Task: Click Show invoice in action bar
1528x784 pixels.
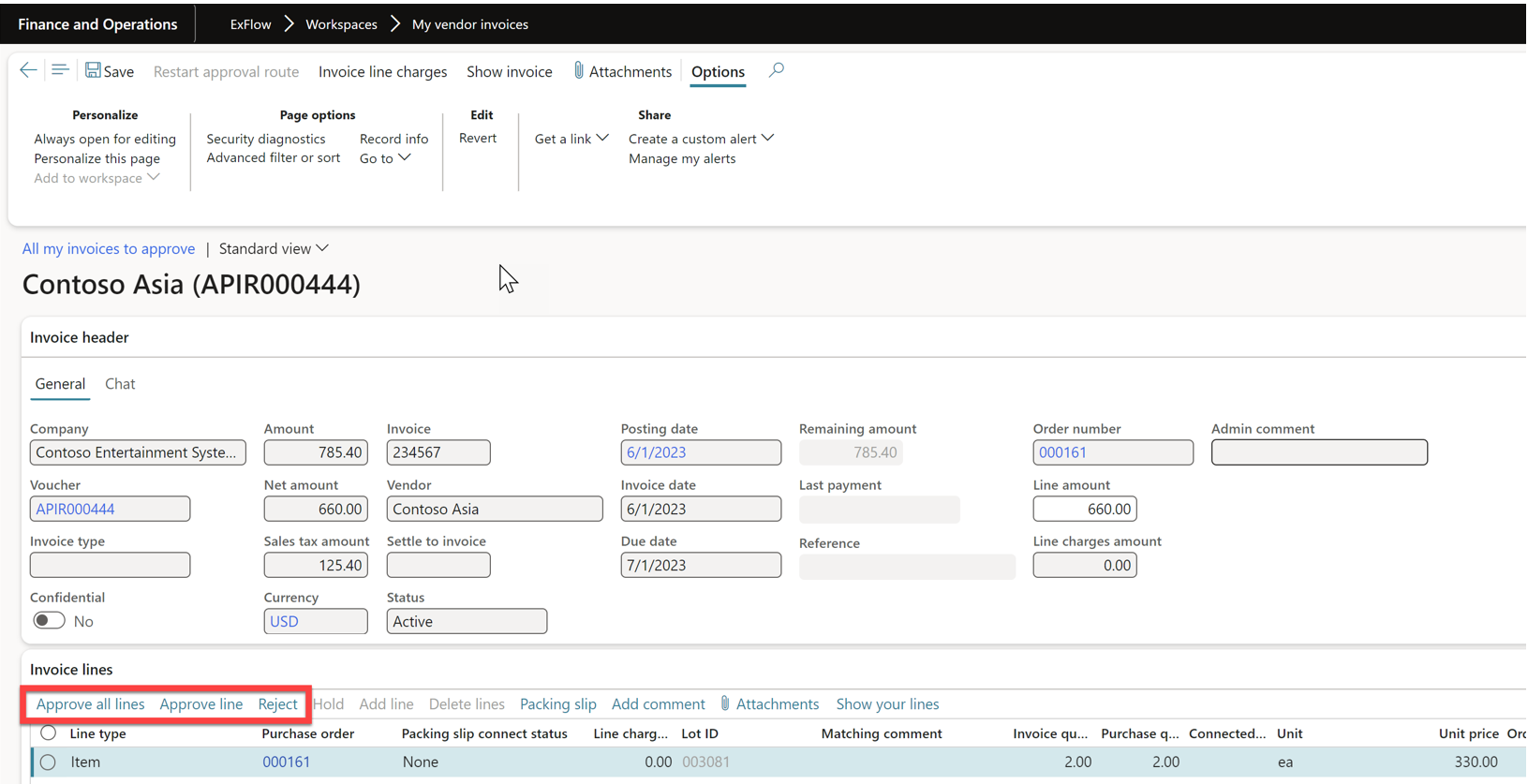Action: pyautogui.click(x=510, y=71)
